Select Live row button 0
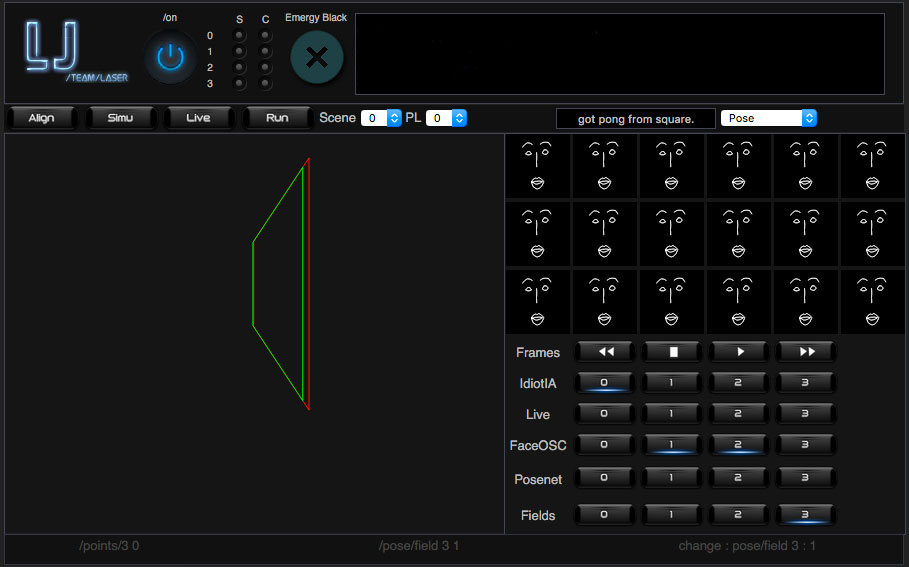The height and width of the screenshot is (567, 909). tap(605, 413)
